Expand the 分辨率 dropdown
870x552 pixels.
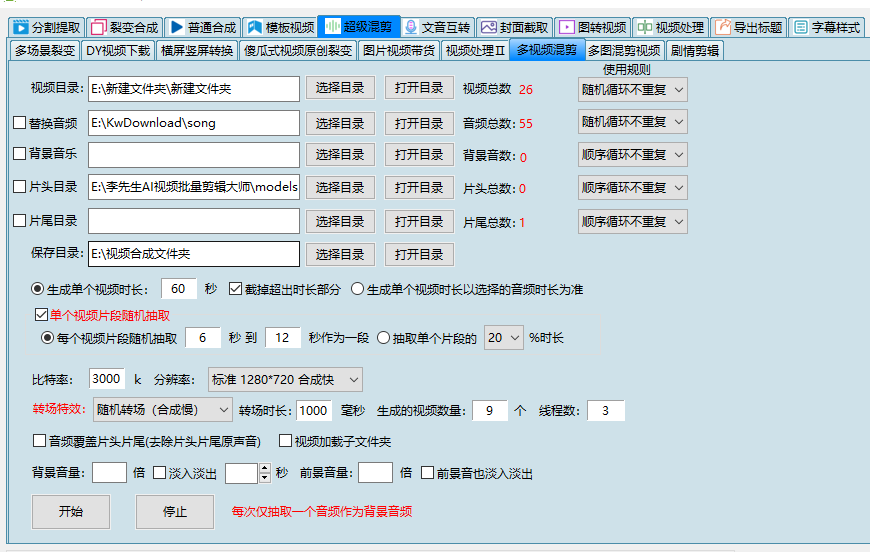click(284, 380)
